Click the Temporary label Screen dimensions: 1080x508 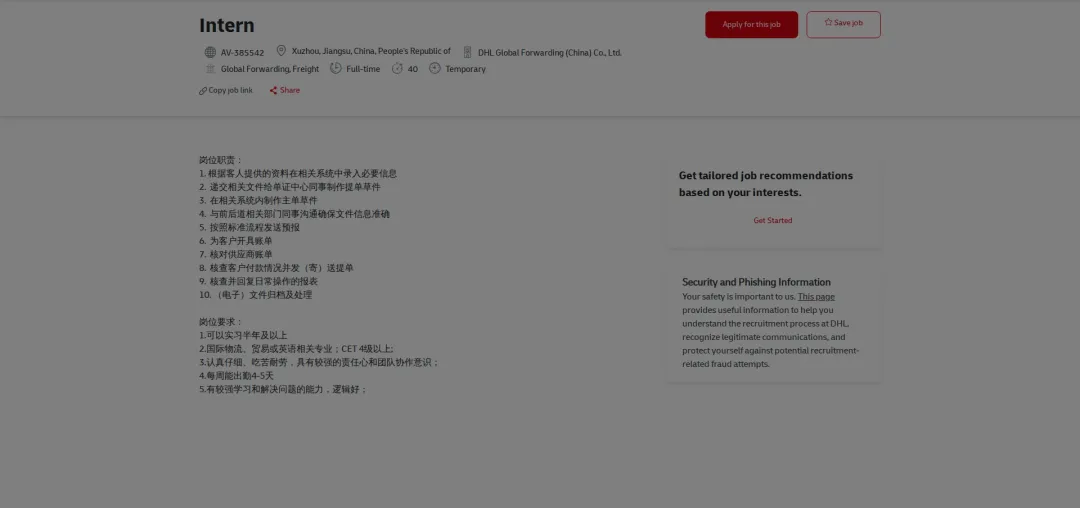point(466,69)
